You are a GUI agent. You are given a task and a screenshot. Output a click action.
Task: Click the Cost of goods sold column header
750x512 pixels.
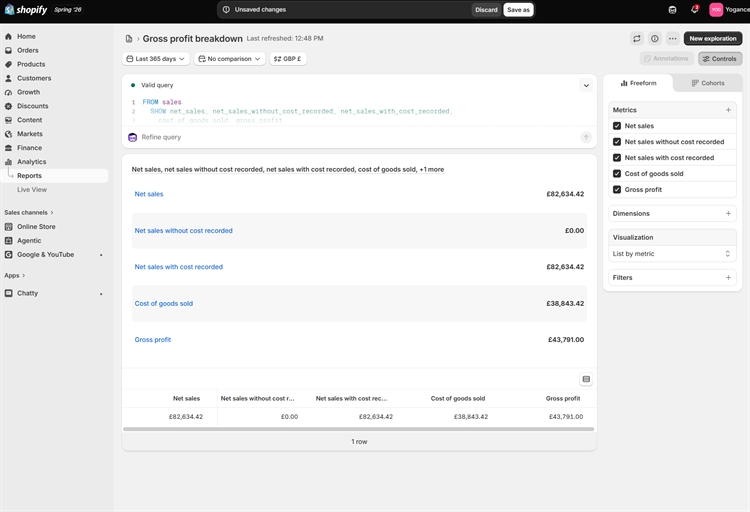458,399
